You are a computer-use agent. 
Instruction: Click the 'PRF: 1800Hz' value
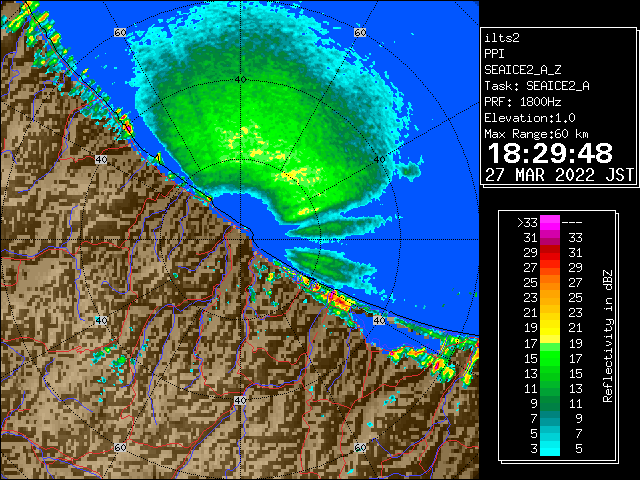tap(522, 102)
